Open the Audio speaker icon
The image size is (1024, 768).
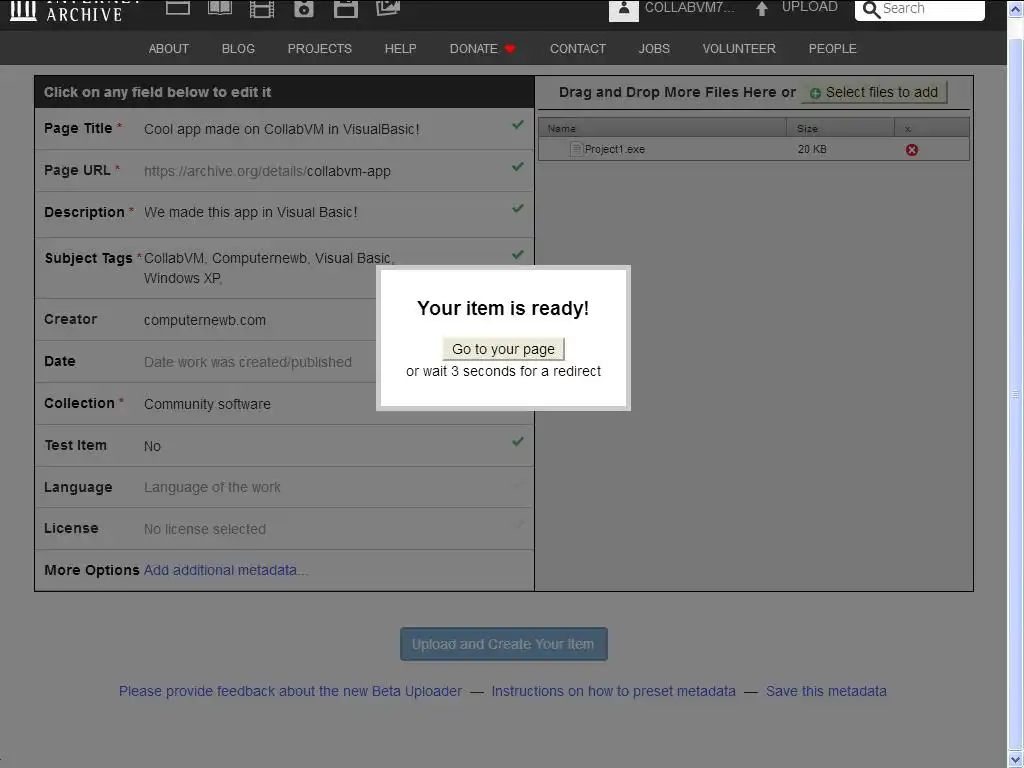304,8
